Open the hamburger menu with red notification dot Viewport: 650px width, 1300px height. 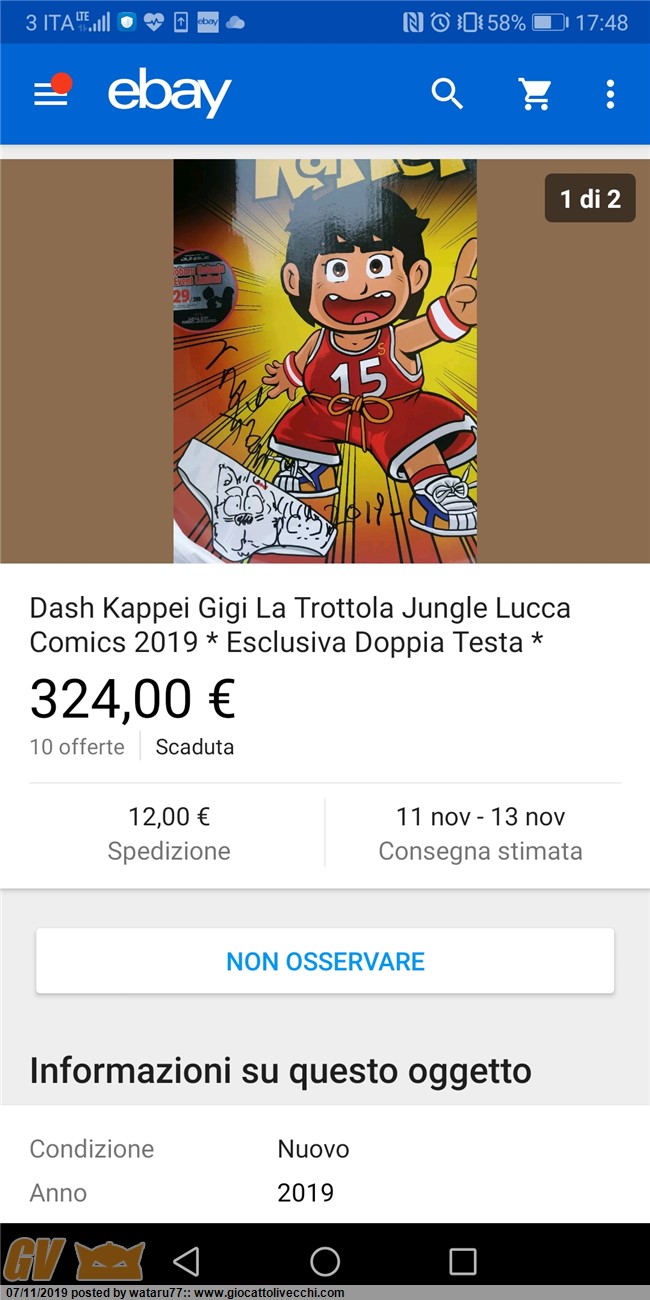click(52, 92)
